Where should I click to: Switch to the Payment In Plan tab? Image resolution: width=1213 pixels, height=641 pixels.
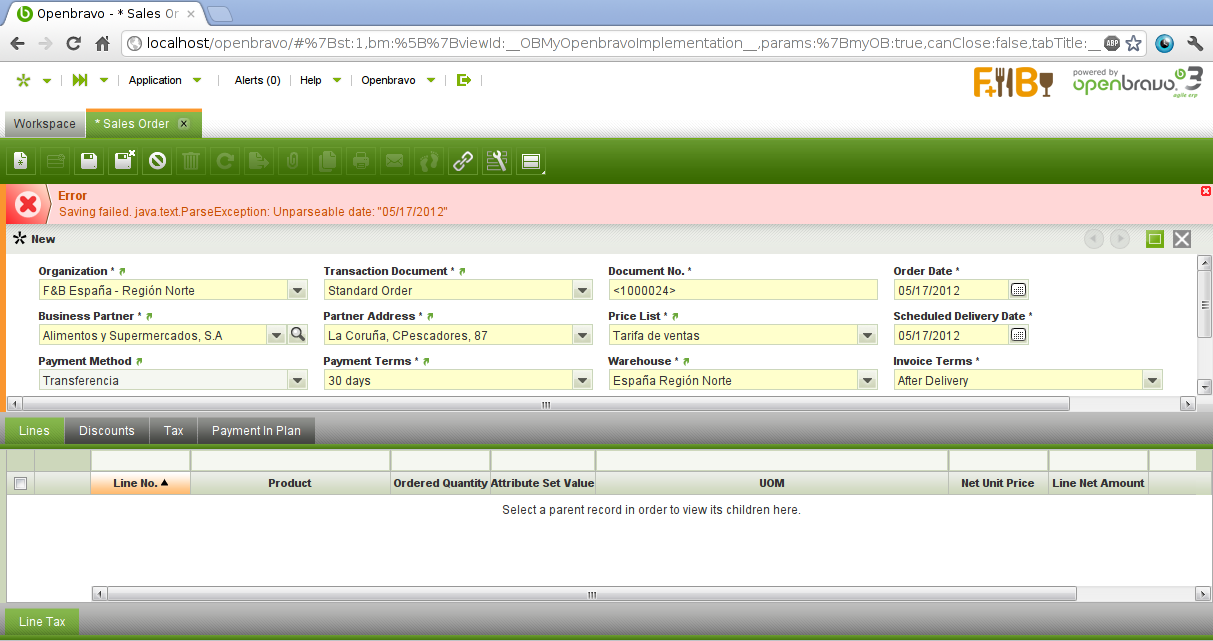(257, 431)
